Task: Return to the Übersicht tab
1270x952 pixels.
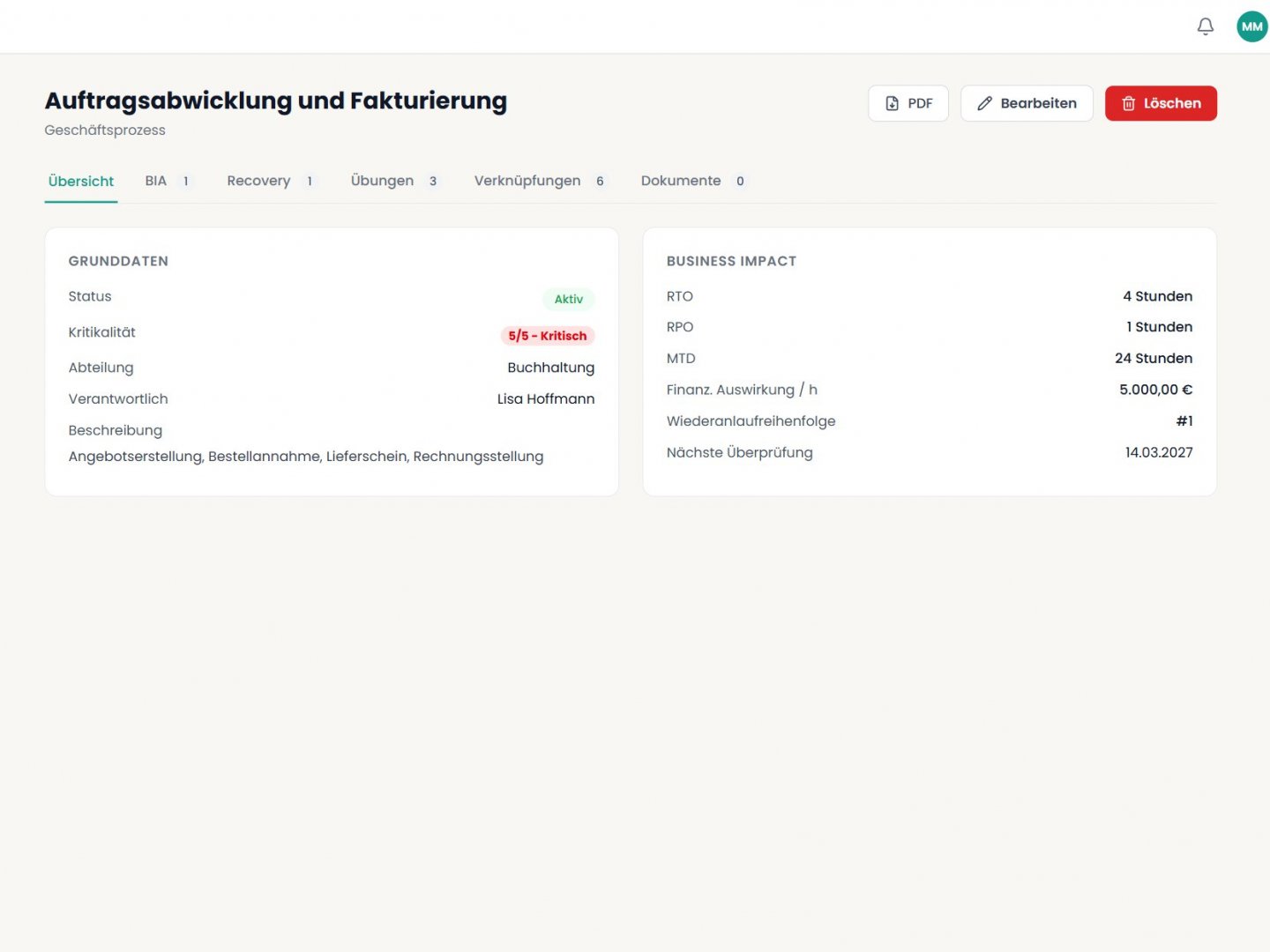Action: [81, 181]
